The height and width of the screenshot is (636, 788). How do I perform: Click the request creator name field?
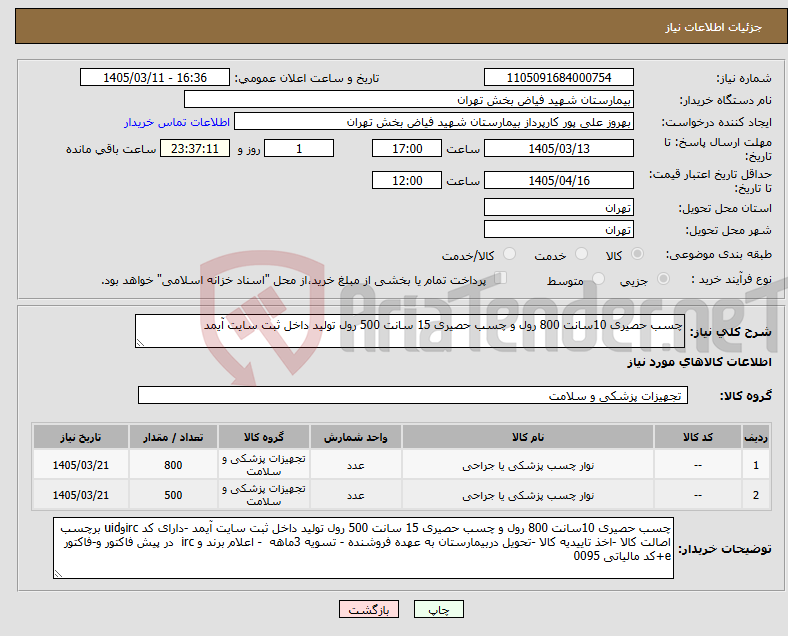[x=434, y=122]
